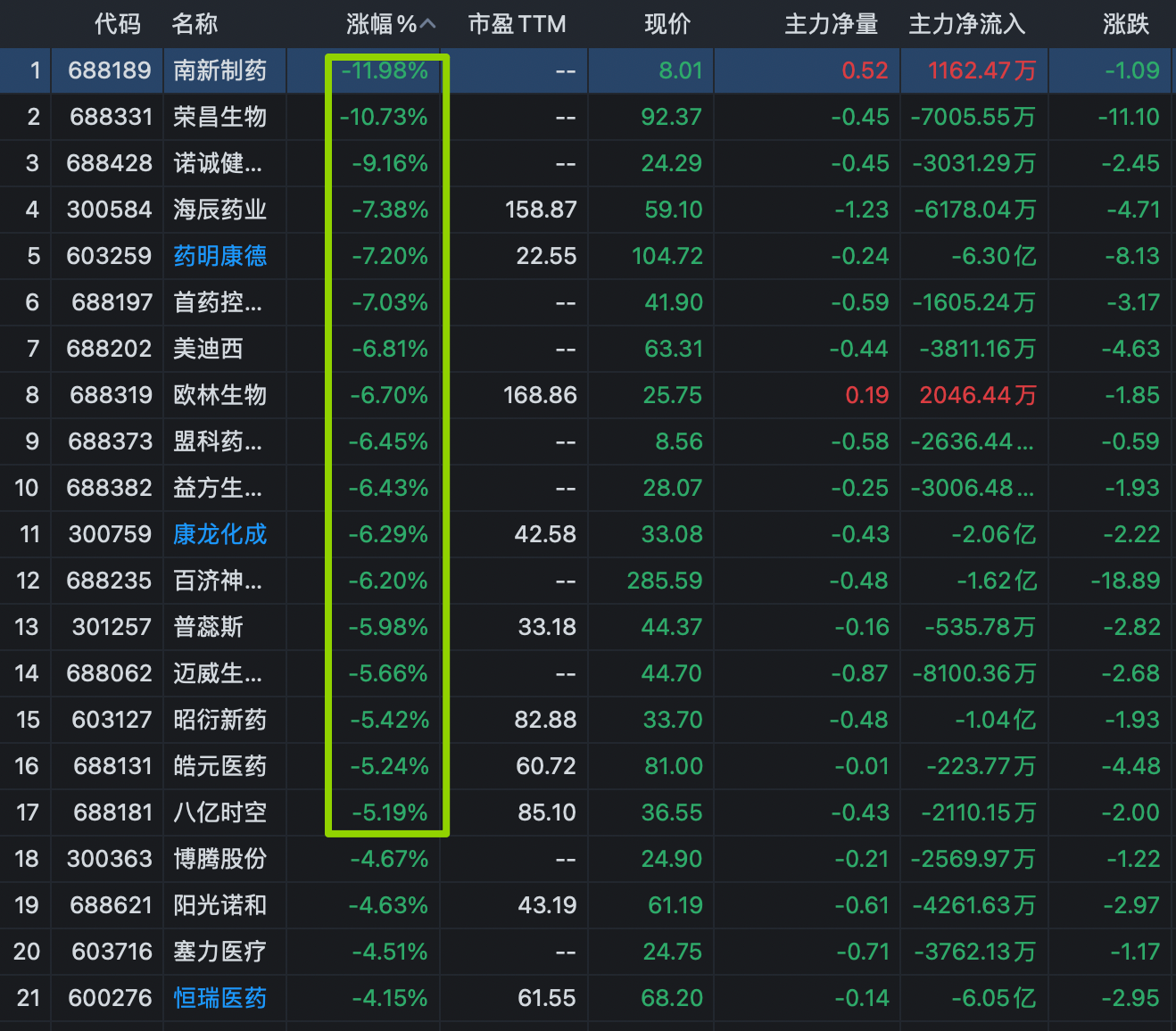This screenshot has height=1031, width=1176.
Task: Select stock name 八亿时空
Action: [x=220, y=812]
